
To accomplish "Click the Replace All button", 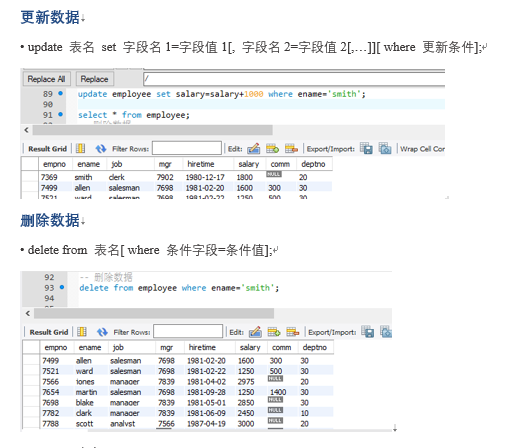I will pyautogui.click(x=46, y=79).
